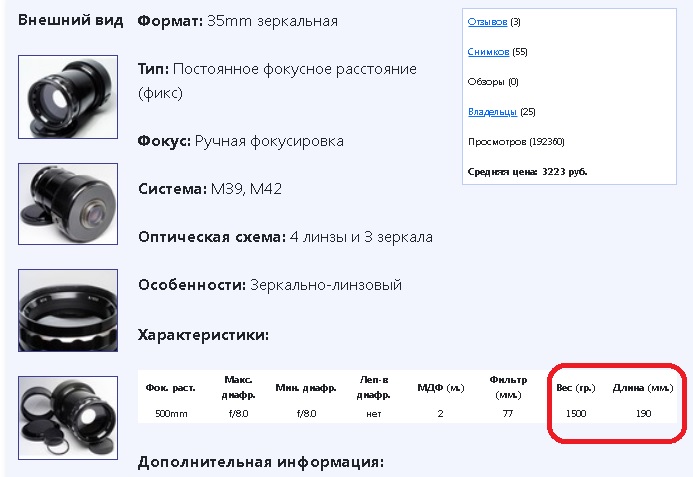Click the 1500 weight cell
The image size is (693, 477).
coord(576,414)
